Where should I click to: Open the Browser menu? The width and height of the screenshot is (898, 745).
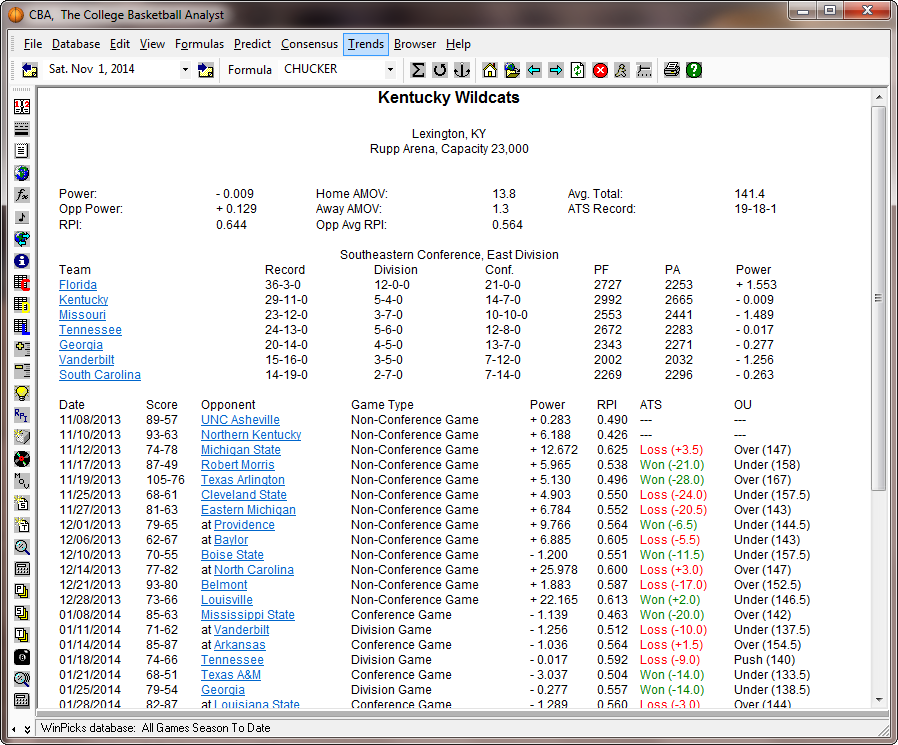point(415,44)
